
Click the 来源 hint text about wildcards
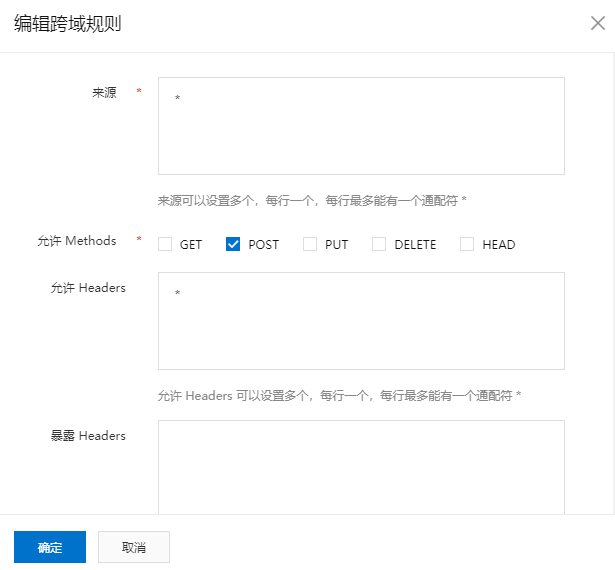tap(312, 201)
